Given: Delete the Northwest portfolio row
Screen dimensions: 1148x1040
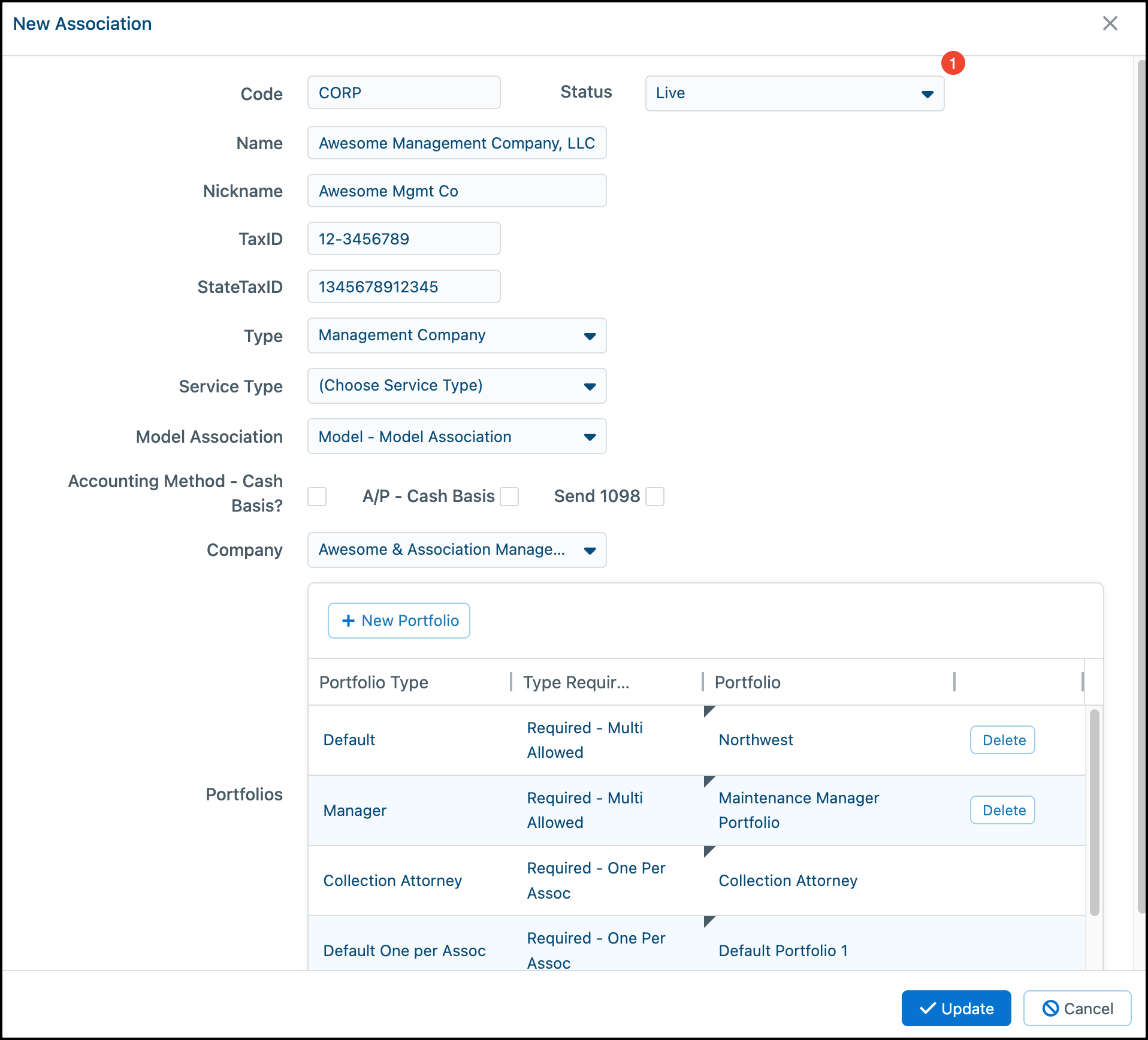Looking at the screenshot, I should (1002, 740).
